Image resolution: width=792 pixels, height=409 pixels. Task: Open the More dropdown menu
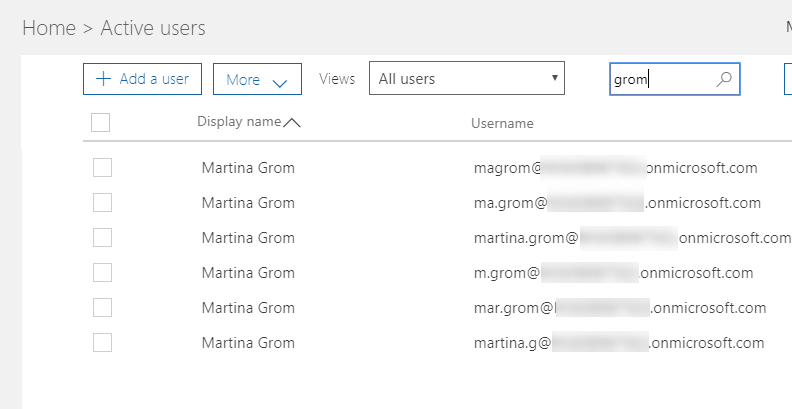[x=257, y=79]
